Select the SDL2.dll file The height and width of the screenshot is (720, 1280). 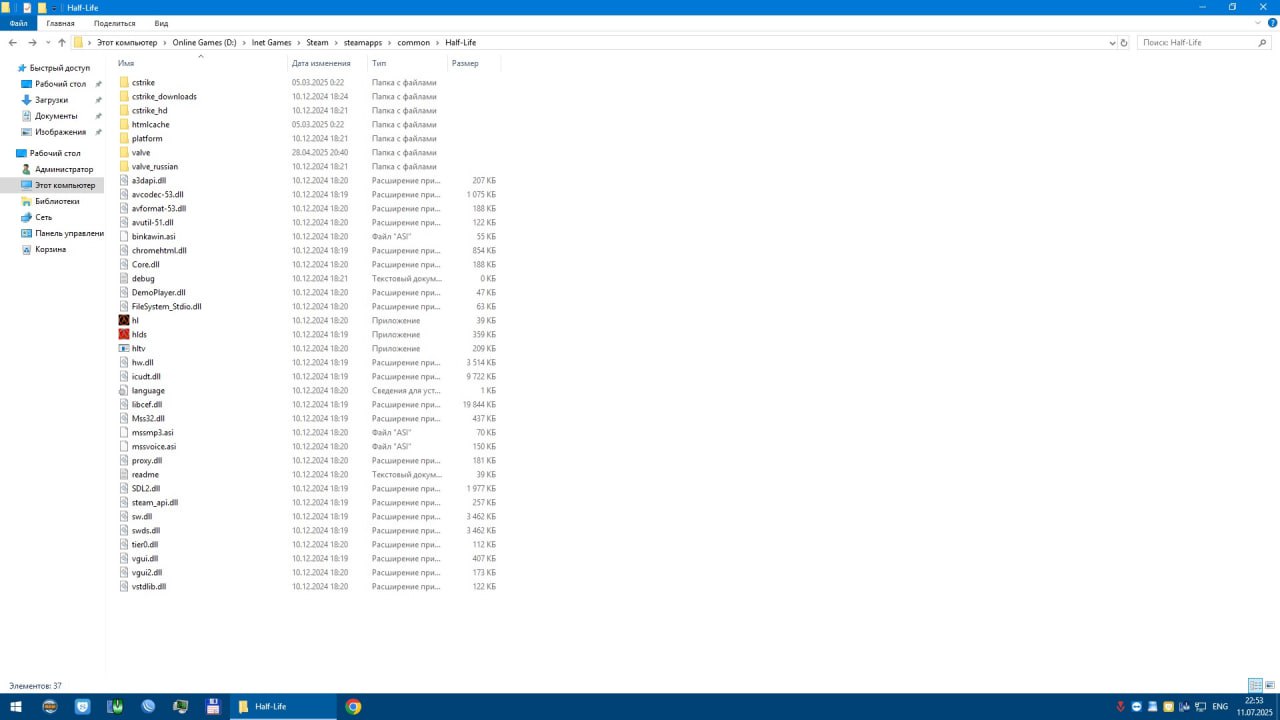[x=146, y=488]
